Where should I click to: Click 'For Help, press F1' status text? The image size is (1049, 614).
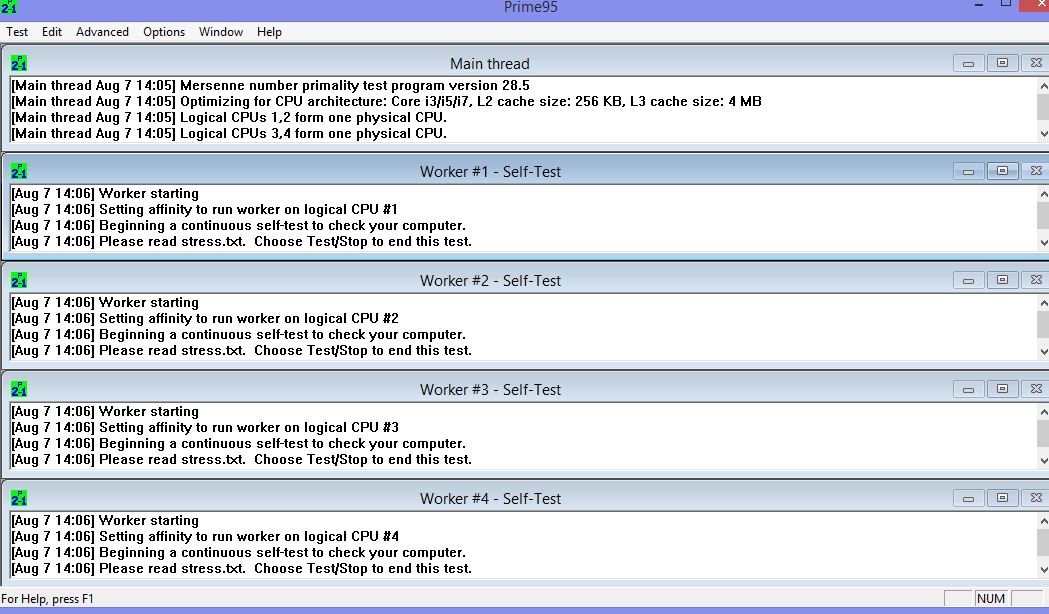47,599
